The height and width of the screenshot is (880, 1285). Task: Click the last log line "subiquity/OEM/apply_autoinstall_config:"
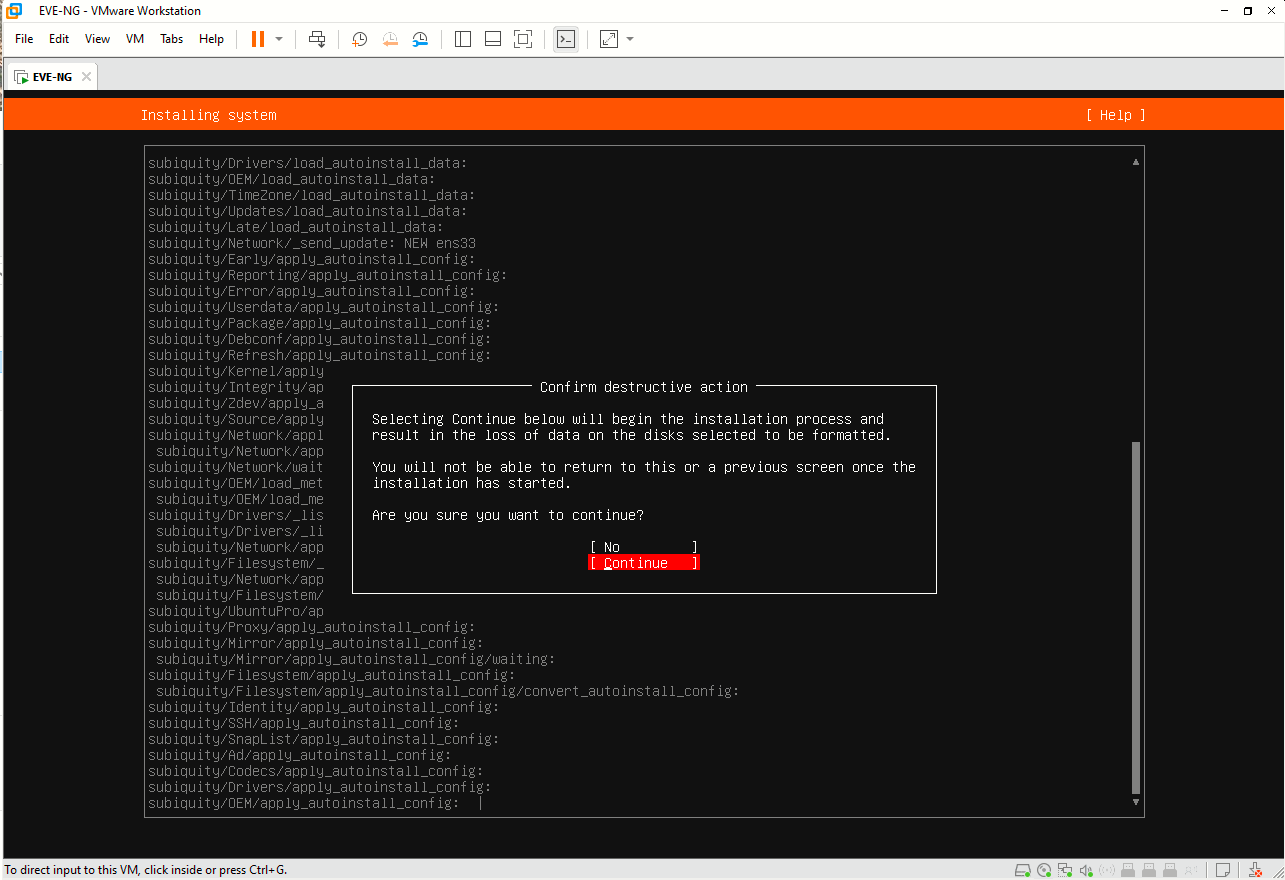click(x=304, y=803)
